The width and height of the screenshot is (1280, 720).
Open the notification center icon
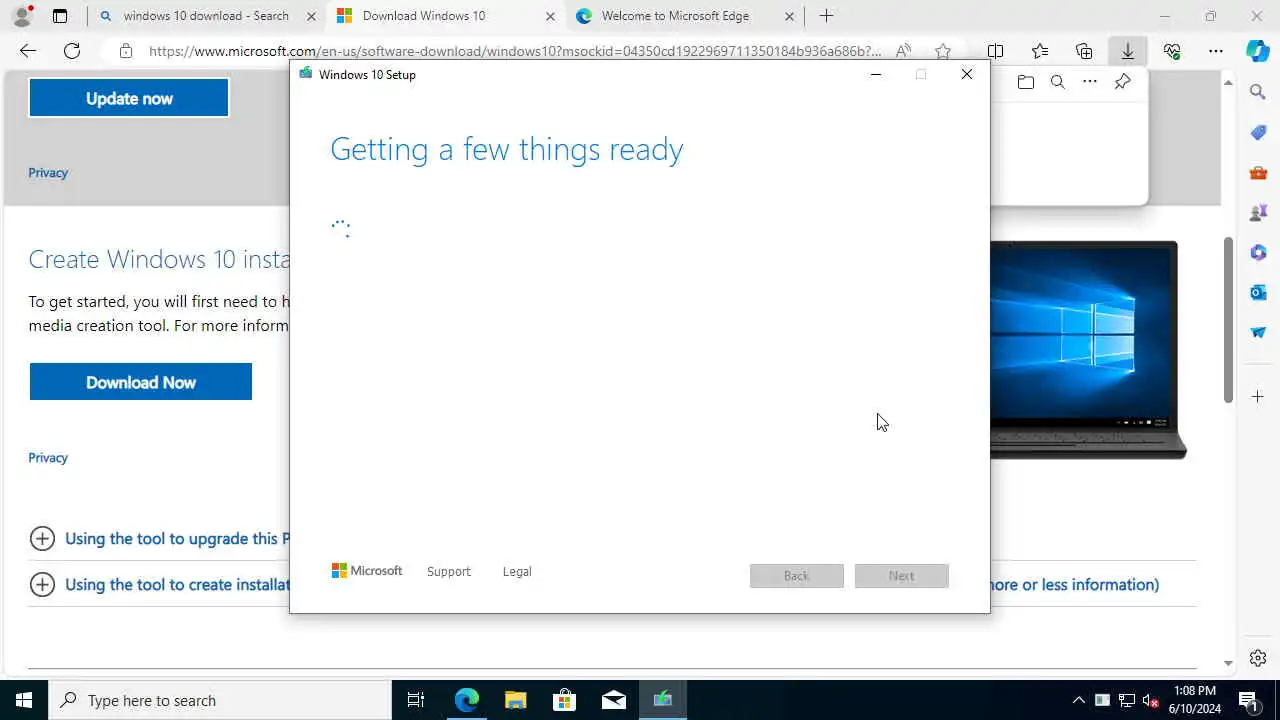[x=1248, y=700]
